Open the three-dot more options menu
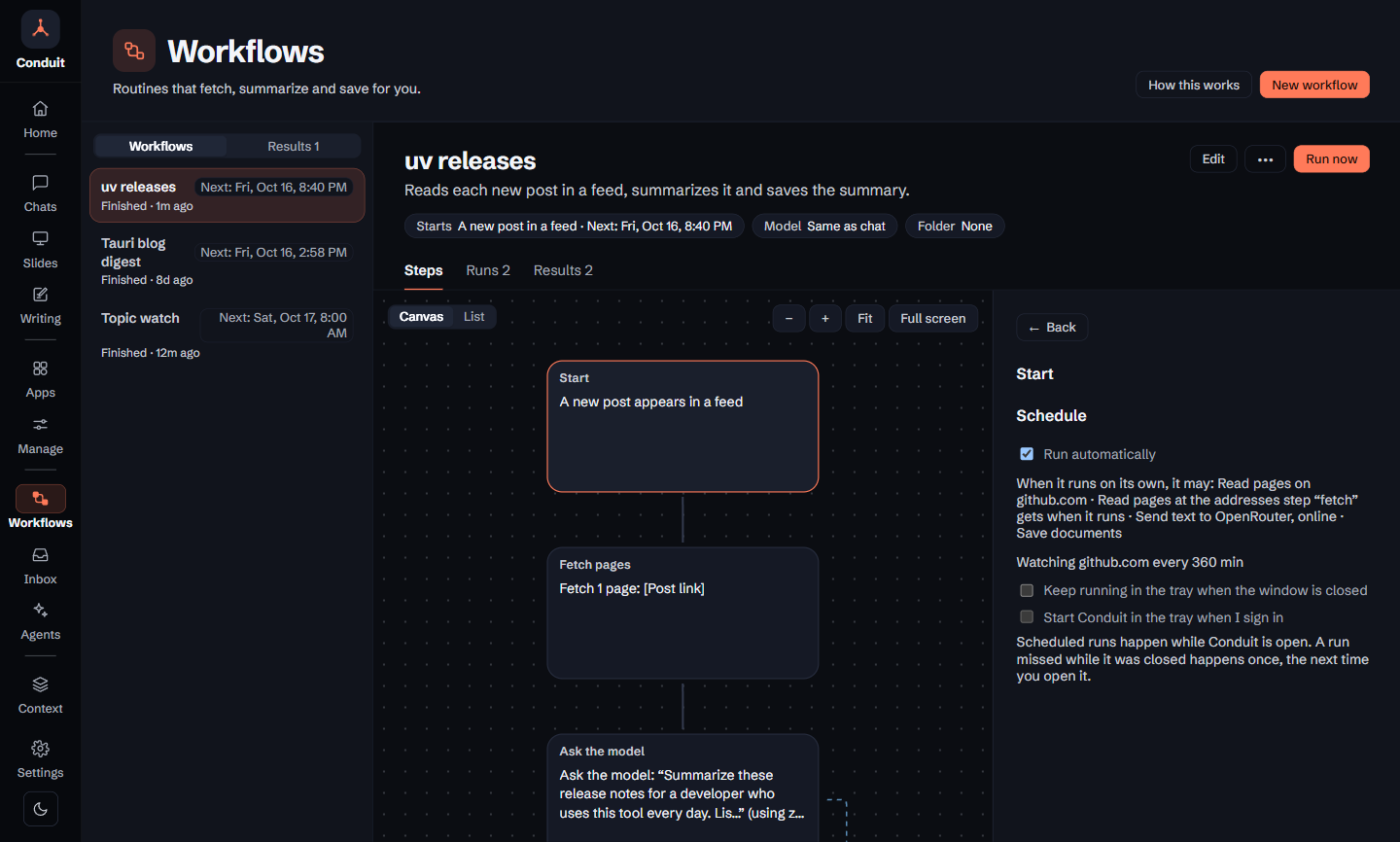1400x842 pixels. (x=1265, y=159)
